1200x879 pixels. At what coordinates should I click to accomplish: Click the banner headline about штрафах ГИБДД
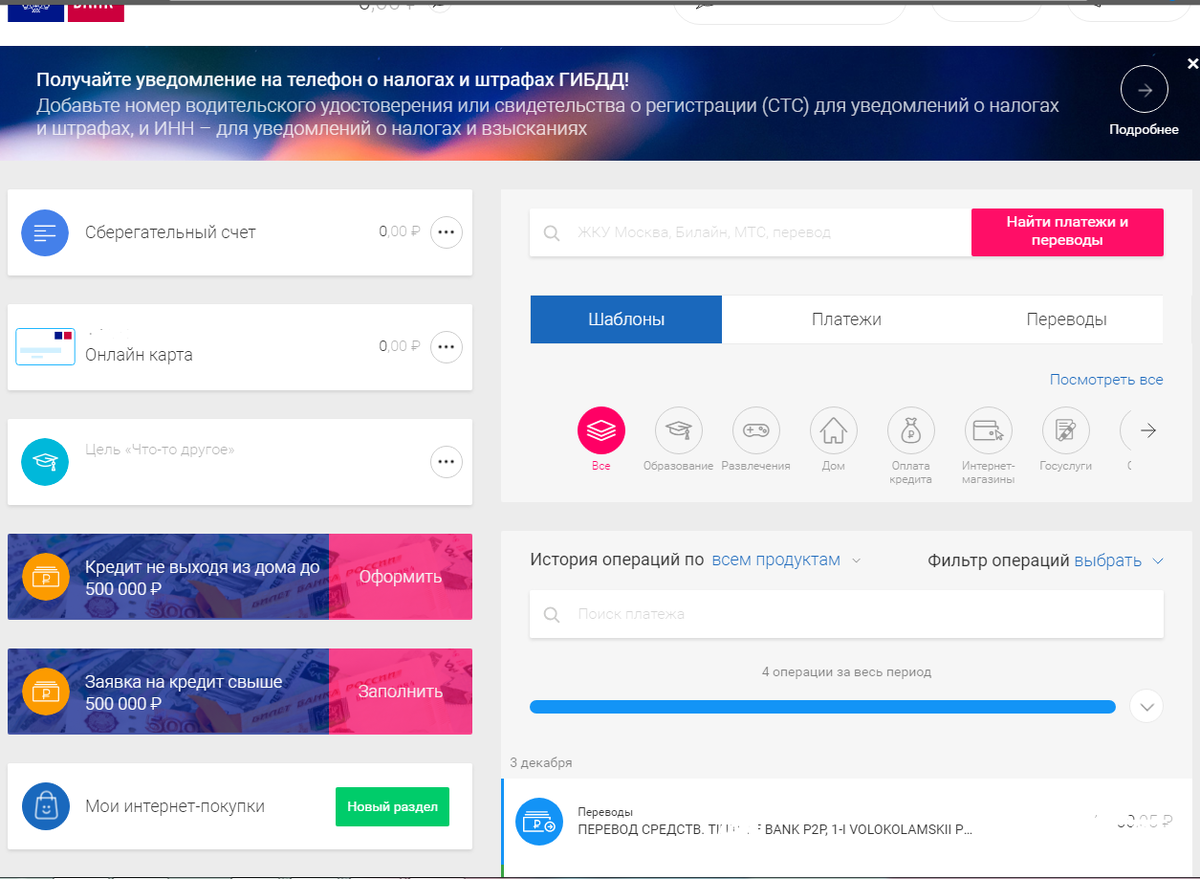[x=333, y=80]
